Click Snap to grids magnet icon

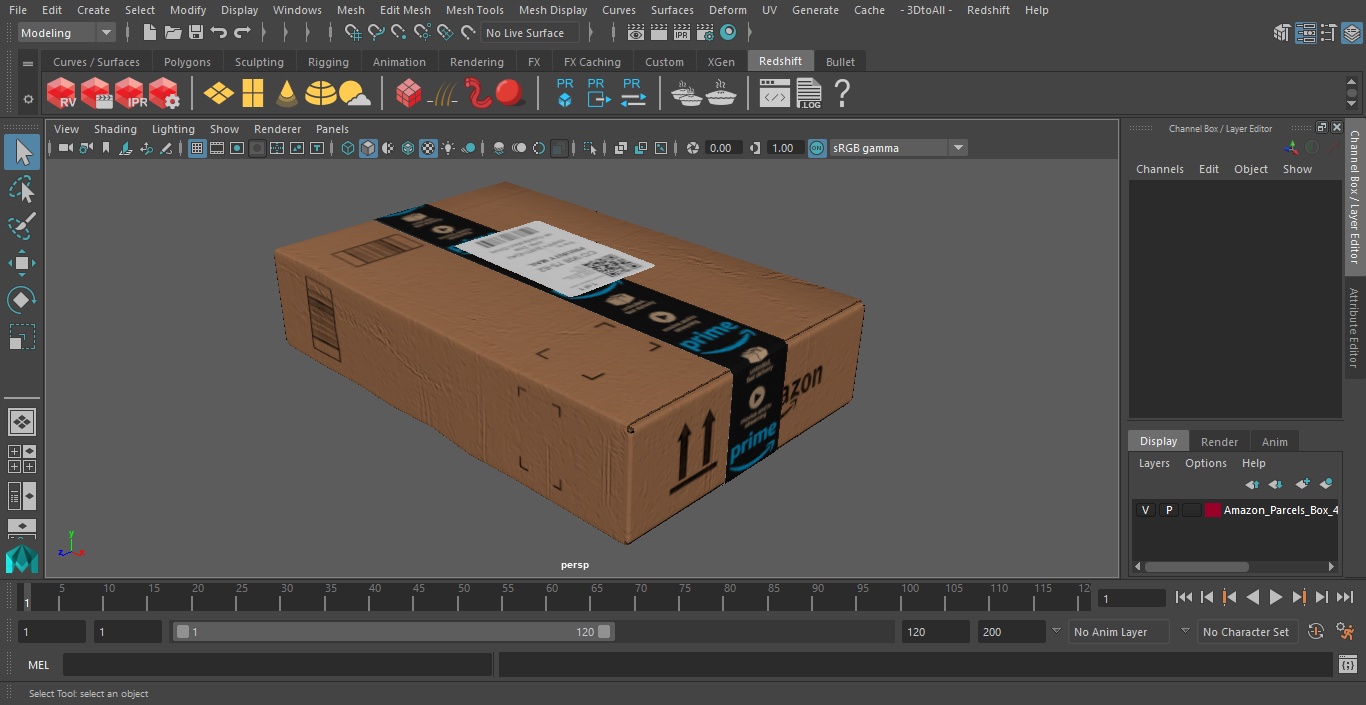[352, 33]
